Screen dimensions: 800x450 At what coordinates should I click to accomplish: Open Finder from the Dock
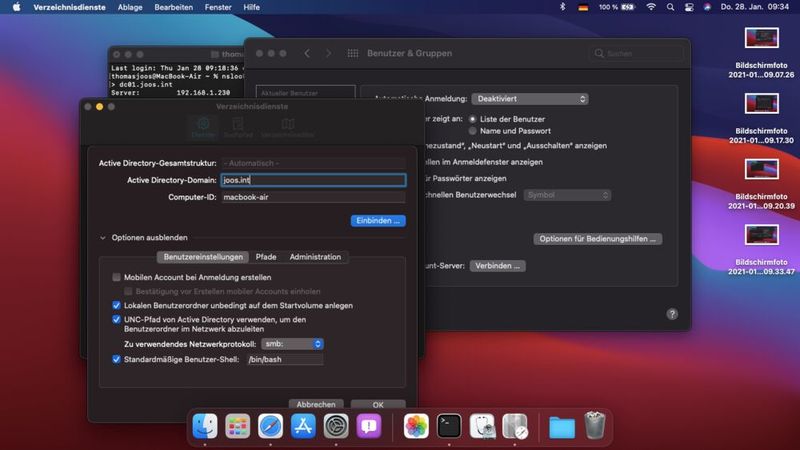[205, 426]
